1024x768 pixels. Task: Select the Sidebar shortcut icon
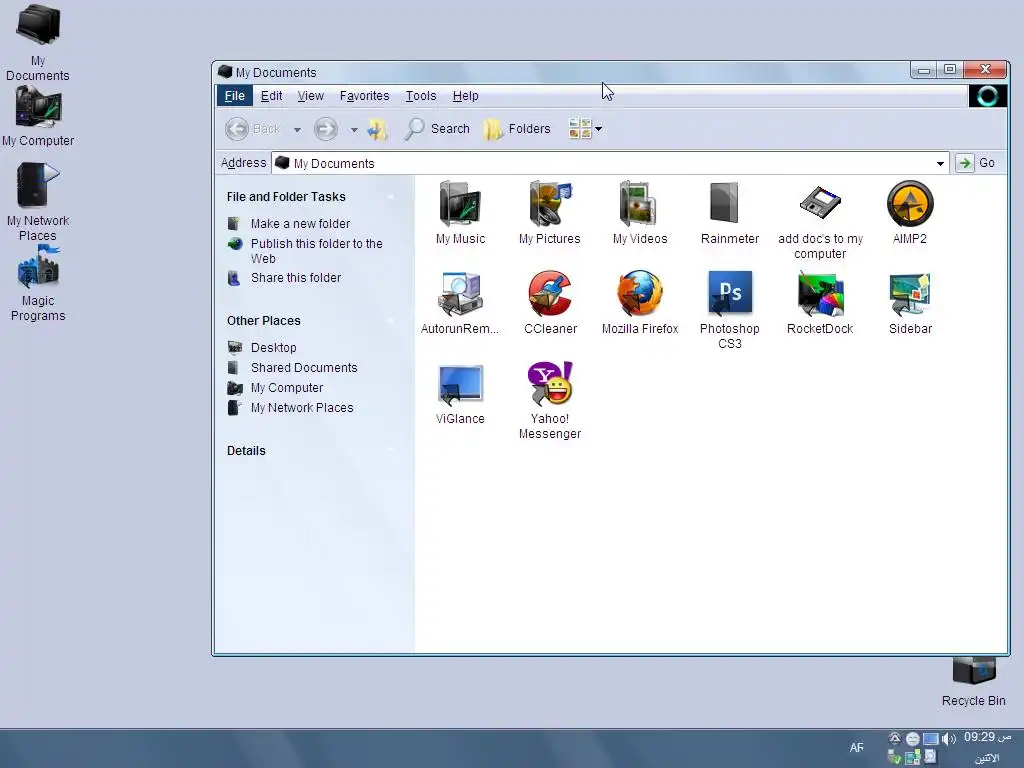pos(910,294)
